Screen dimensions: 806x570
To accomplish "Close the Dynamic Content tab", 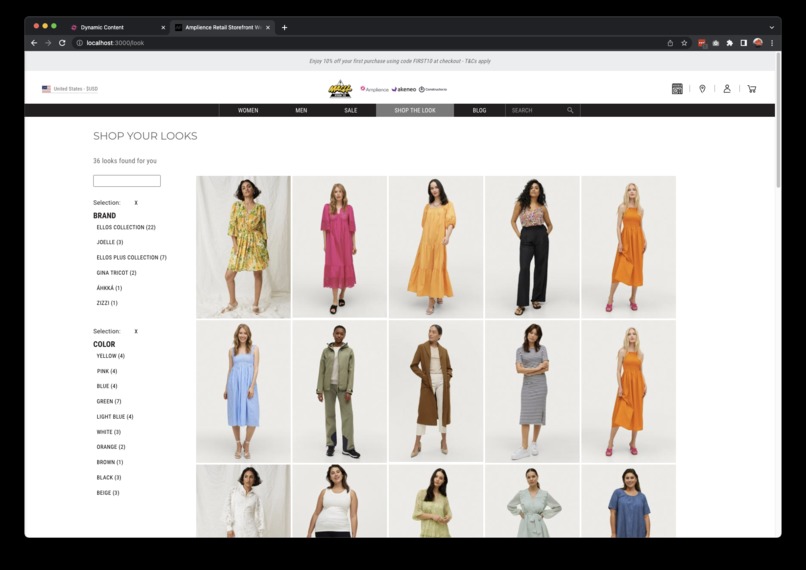I will pyautogui.click(x=163, y=28).
